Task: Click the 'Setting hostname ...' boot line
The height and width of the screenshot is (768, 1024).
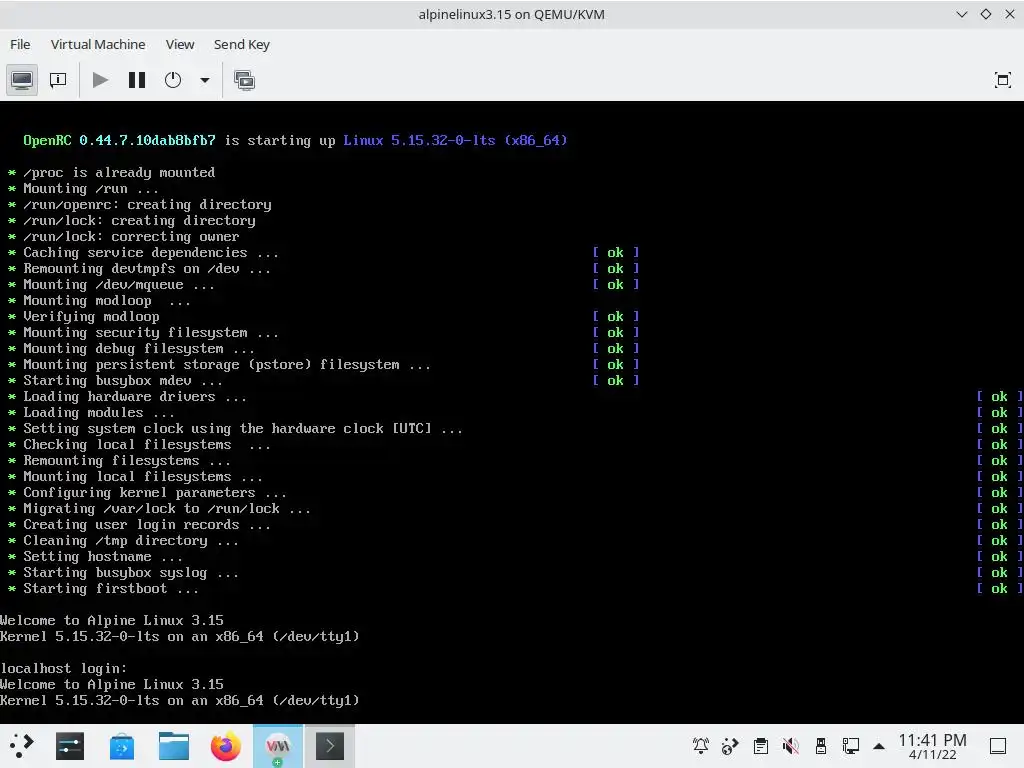Action: click(x=103, y=557)
